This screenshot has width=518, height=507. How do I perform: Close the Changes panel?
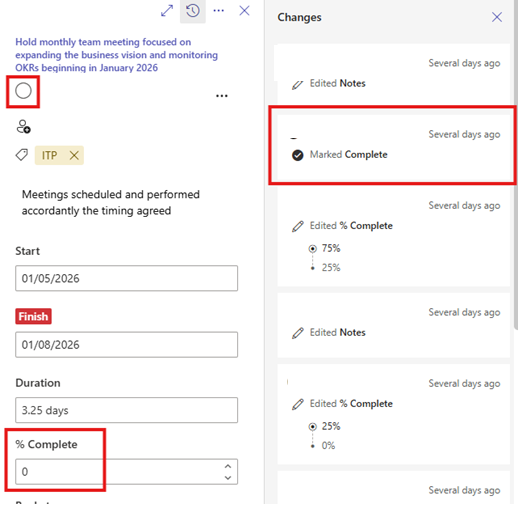[497, 17]
